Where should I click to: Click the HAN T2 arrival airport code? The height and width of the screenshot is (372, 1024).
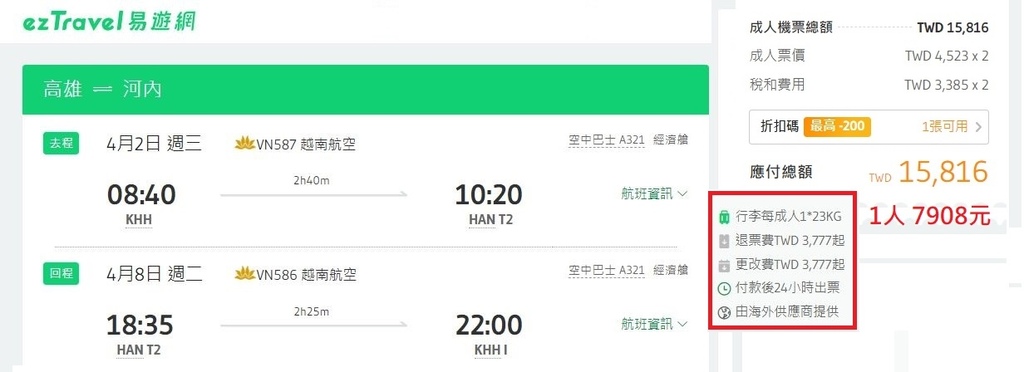(x=491, y=221)
